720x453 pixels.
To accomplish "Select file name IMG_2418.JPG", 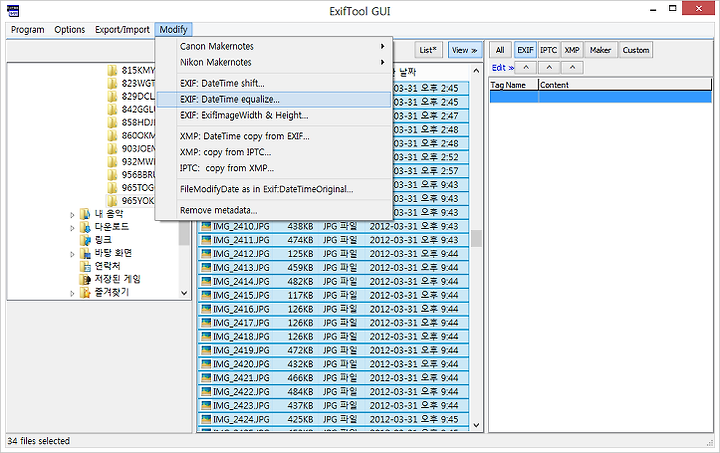I will click(x=241, y=336).
